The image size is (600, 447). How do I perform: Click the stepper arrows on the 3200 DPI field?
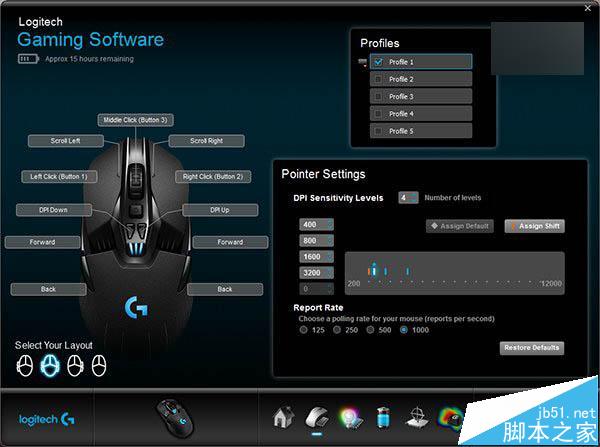tap(330, 273)
